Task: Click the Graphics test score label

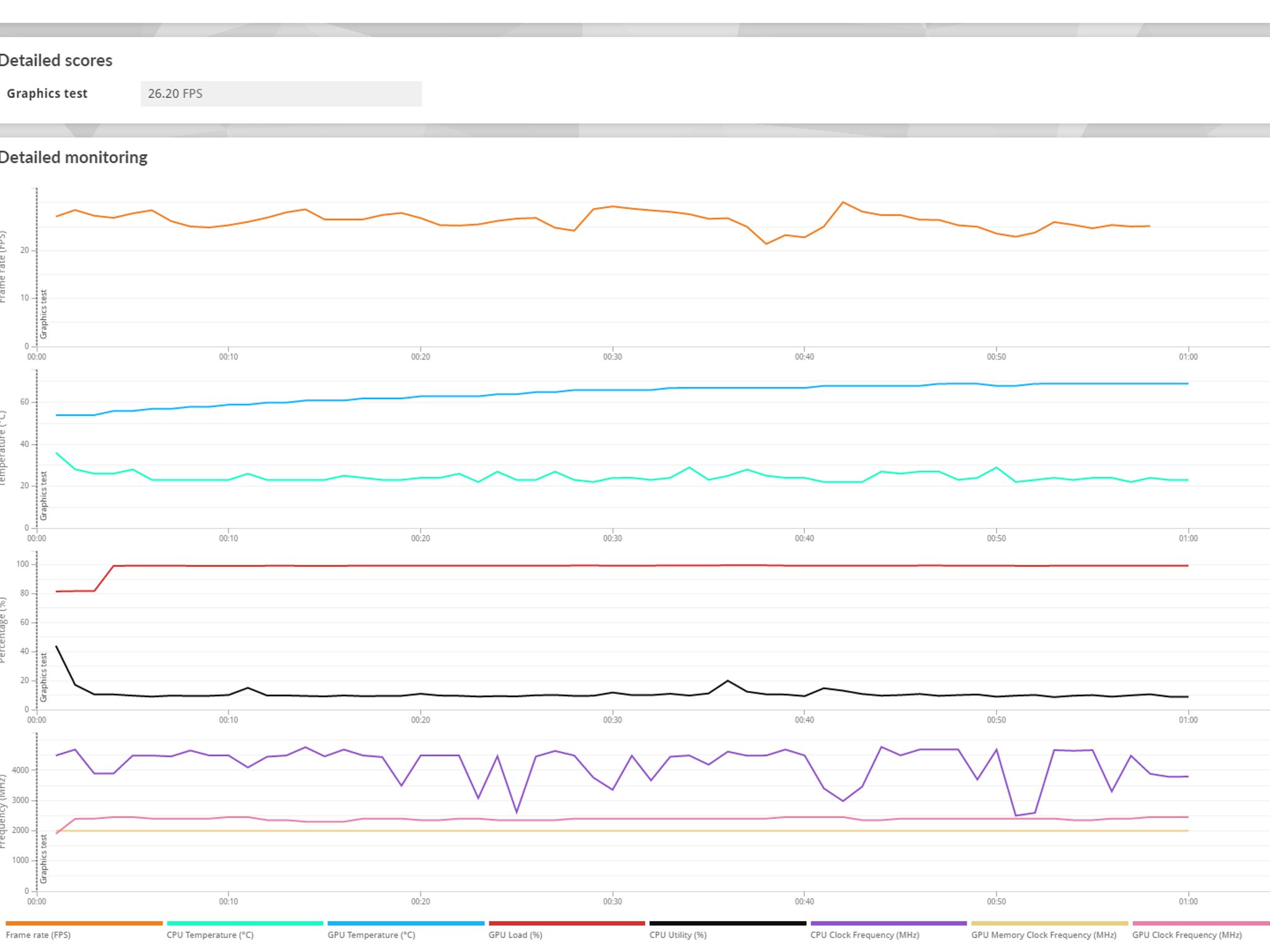Action: [x=47, y=94]
